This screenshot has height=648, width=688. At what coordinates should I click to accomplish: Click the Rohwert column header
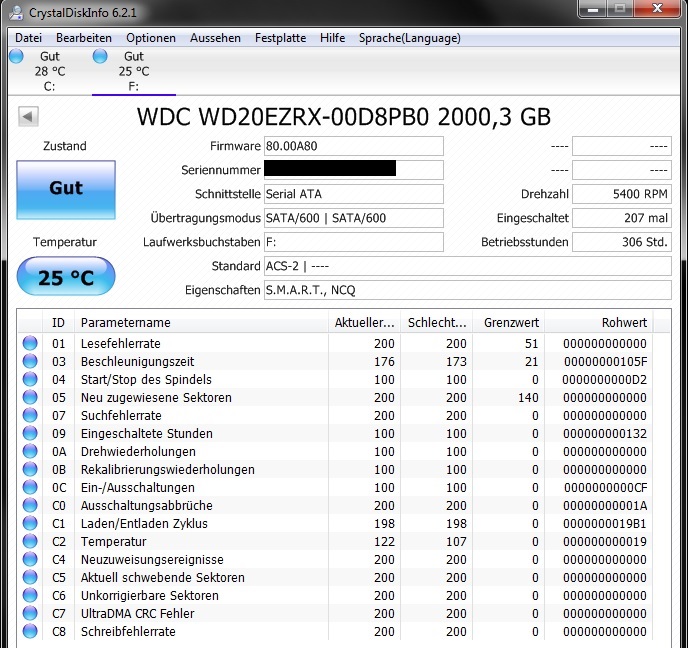click(599, 322)
